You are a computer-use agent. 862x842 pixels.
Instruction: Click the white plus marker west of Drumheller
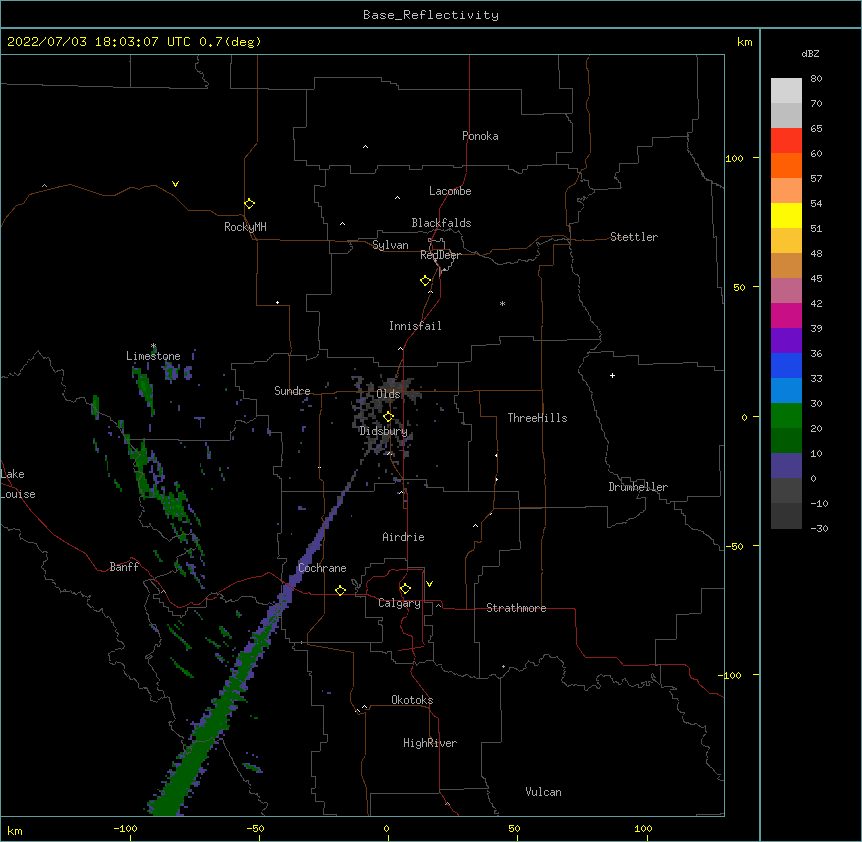[612, 375]
